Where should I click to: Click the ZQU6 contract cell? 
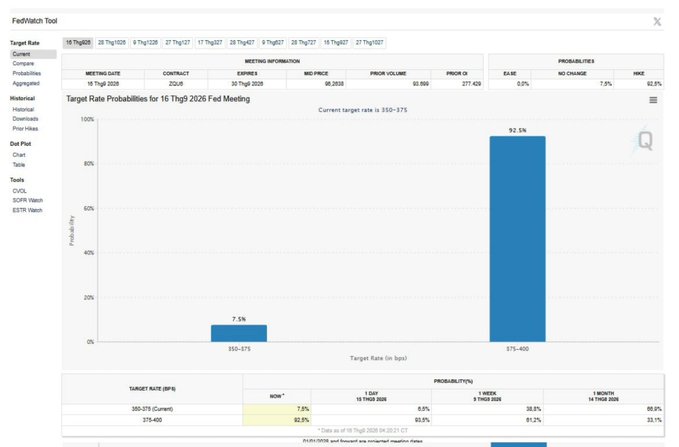176,84
